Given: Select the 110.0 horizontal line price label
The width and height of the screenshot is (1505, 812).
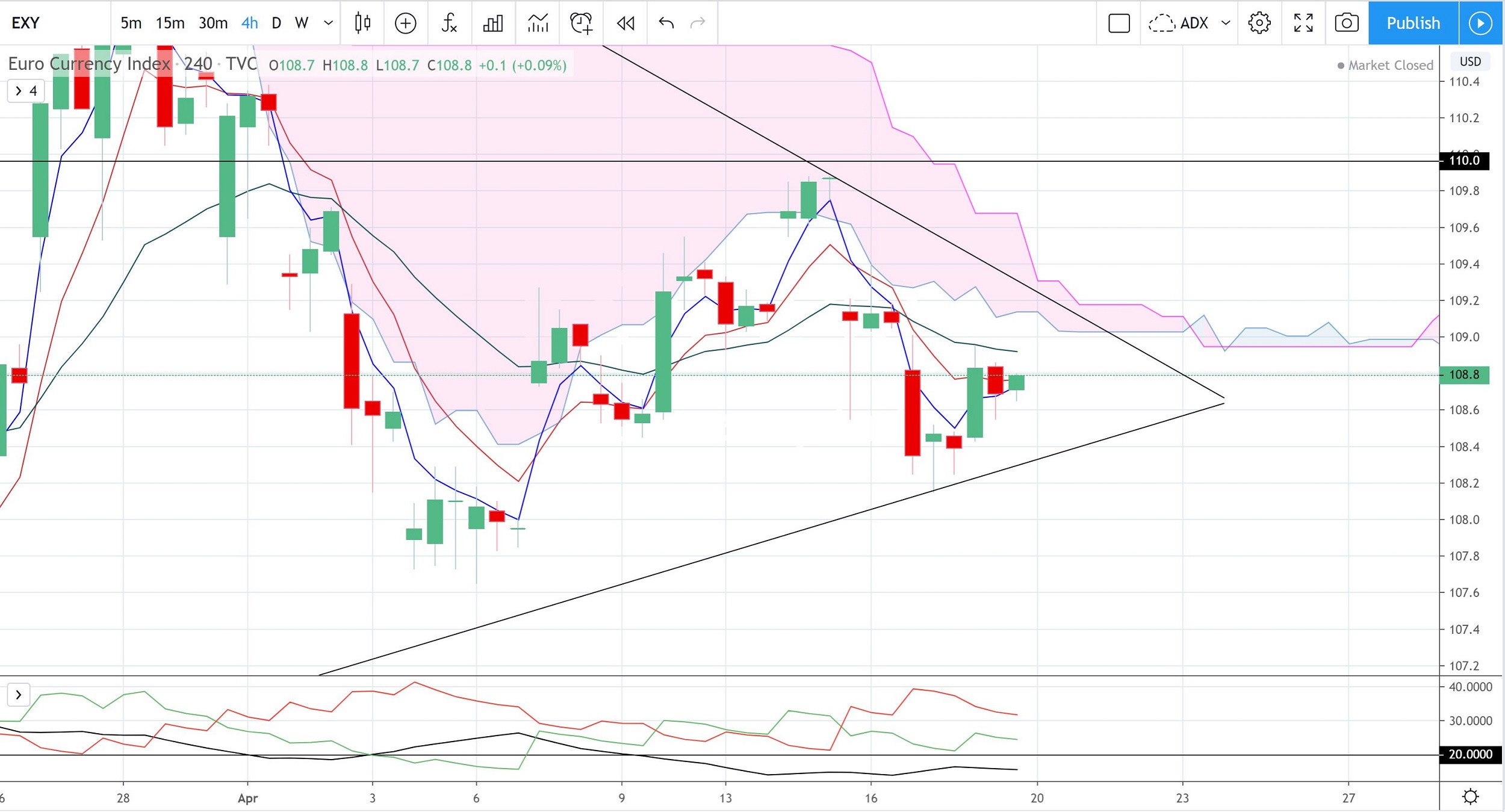Looking at the screenshot, I should [x=1464, y=161].
